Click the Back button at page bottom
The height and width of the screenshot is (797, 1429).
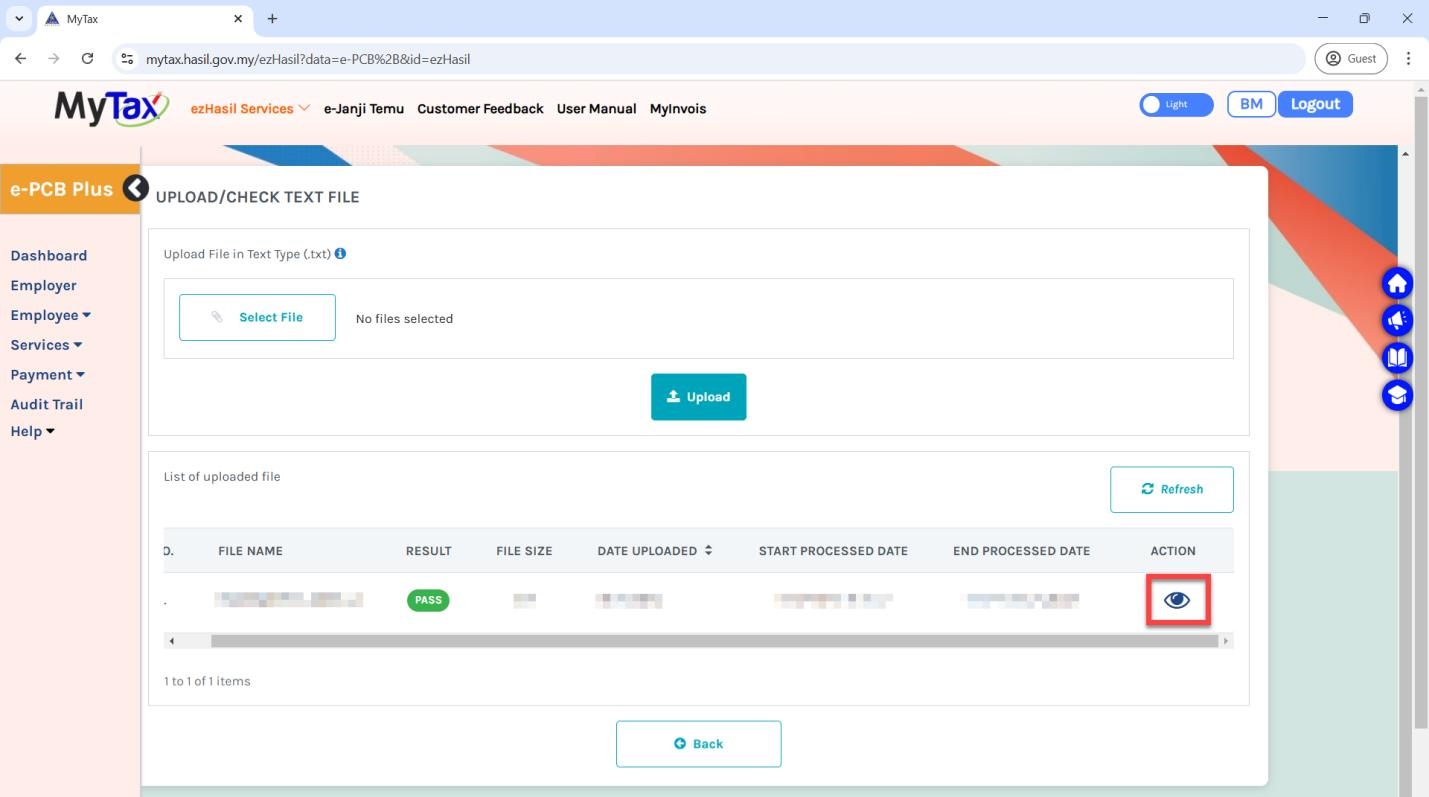click(698, 743)
